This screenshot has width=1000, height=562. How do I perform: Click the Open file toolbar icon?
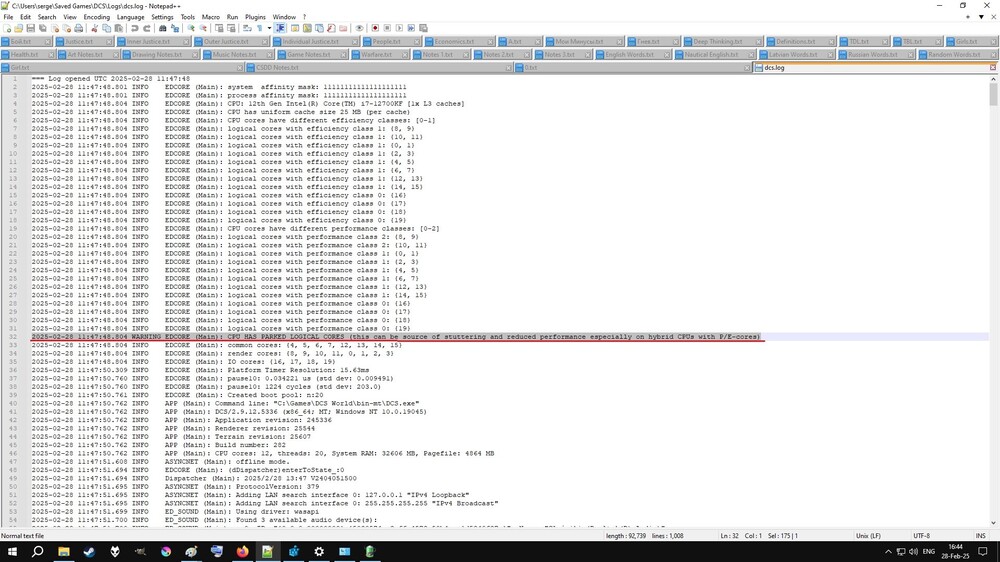click(18, 28)
